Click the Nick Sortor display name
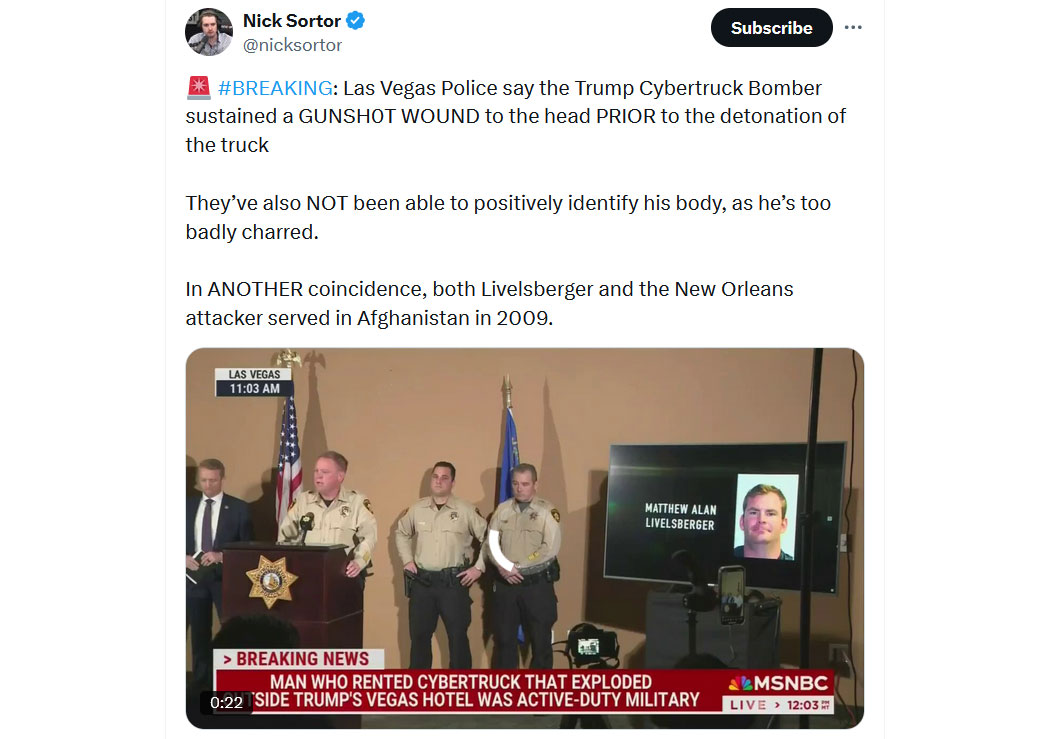1050x739 pixels. point(292,21)
